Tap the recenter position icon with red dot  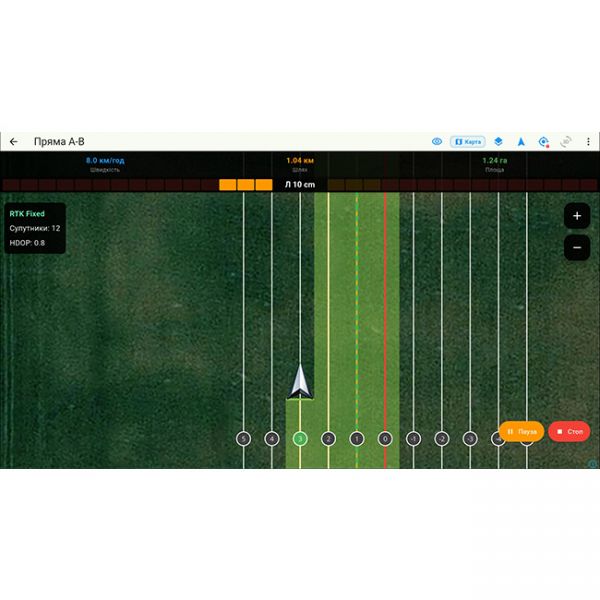pos(544,142)
